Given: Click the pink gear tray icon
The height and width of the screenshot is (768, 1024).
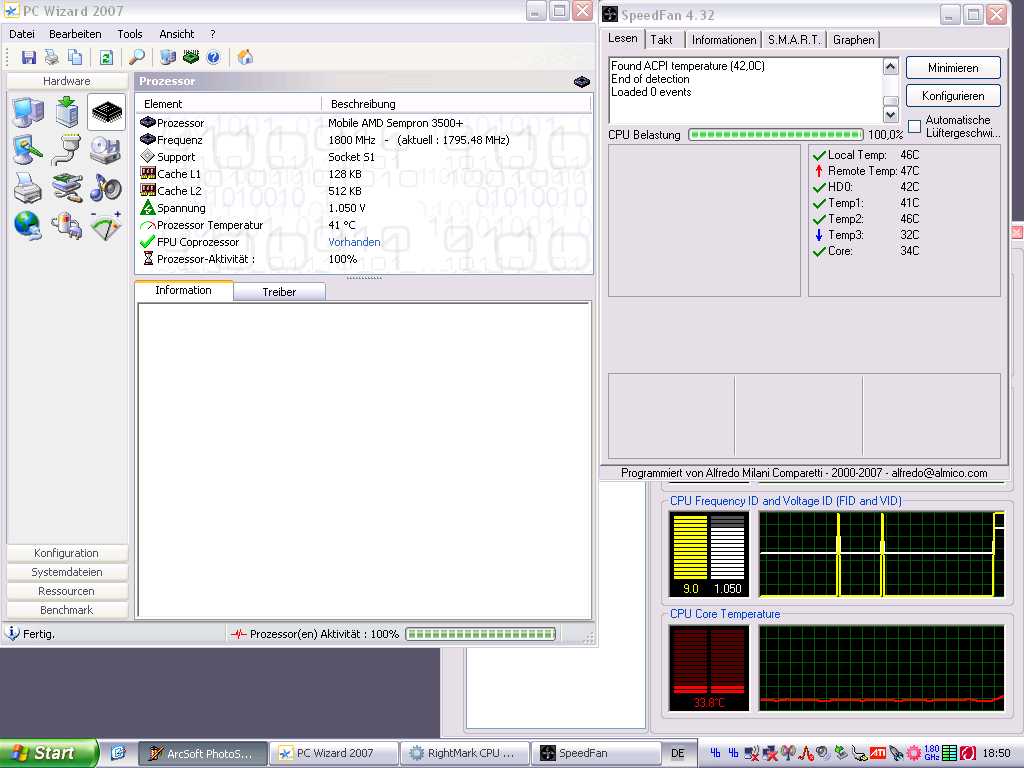Looking at the screenshot, I should pos(914,753).
